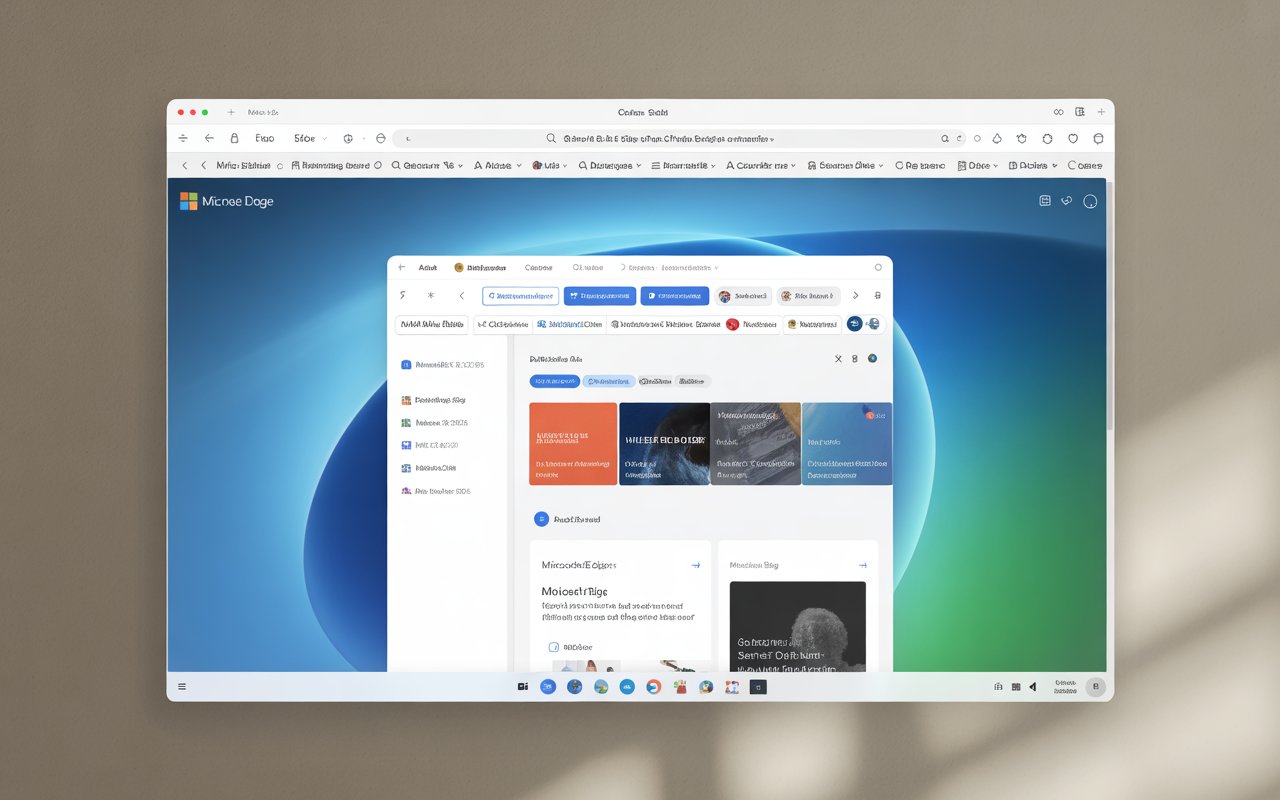Image resolution: width=1280 pixels, height=800 pixels.
Task: Select the first tab in the dialog header
Action: click(428, 267)
